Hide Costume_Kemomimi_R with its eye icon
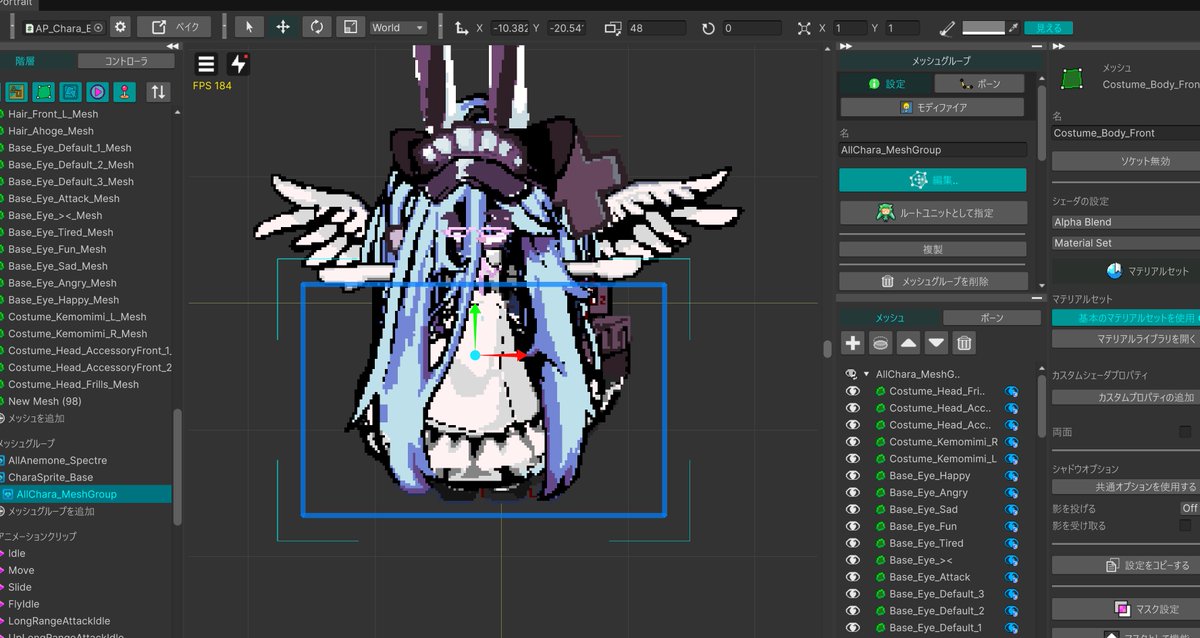 pos(853,441)
